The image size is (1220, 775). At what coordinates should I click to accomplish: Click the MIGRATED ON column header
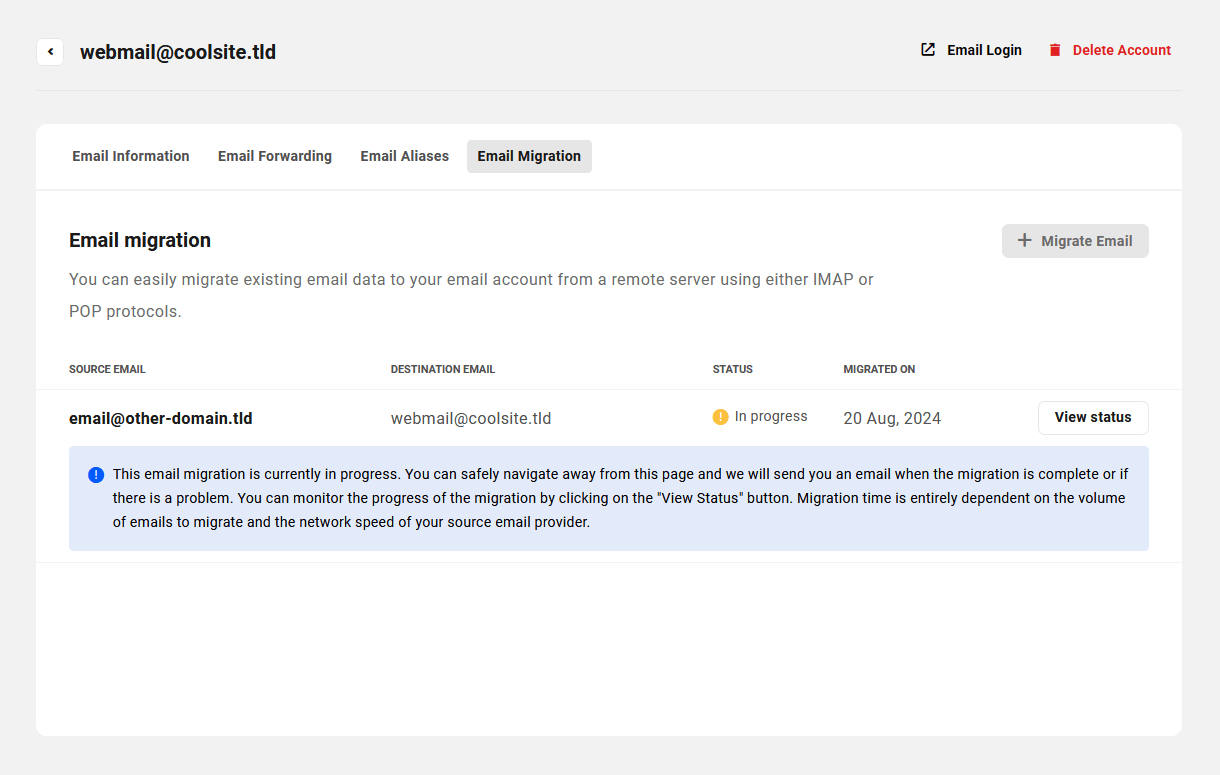[879, 369]
